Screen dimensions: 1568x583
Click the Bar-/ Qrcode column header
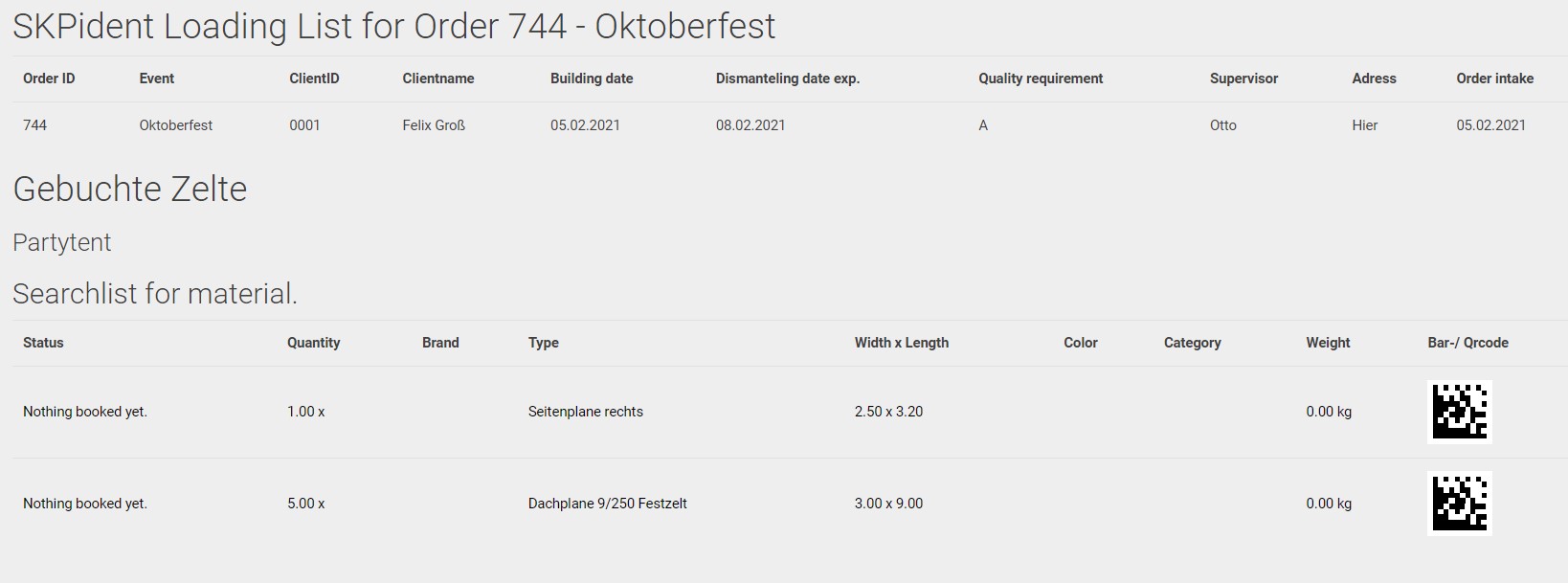[x=1467, y=343]
